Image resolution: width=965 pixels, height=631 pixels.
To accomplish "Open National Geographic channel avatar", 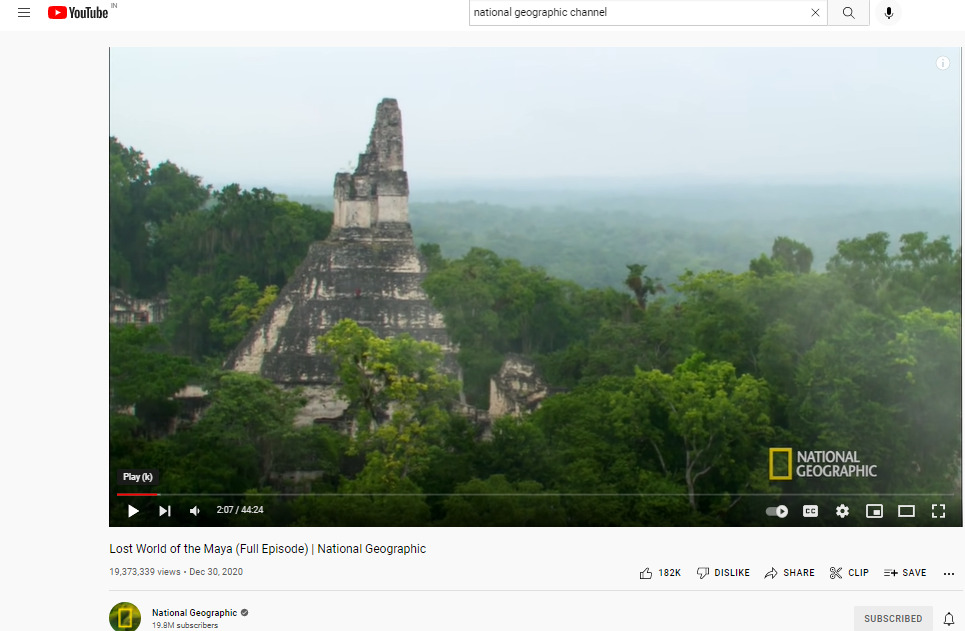I will [125, 617].
